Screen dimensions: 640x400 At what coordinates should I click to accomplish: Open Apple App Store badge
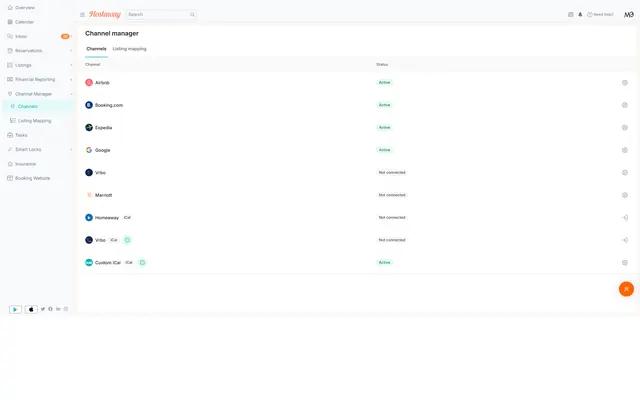(31, 309)
